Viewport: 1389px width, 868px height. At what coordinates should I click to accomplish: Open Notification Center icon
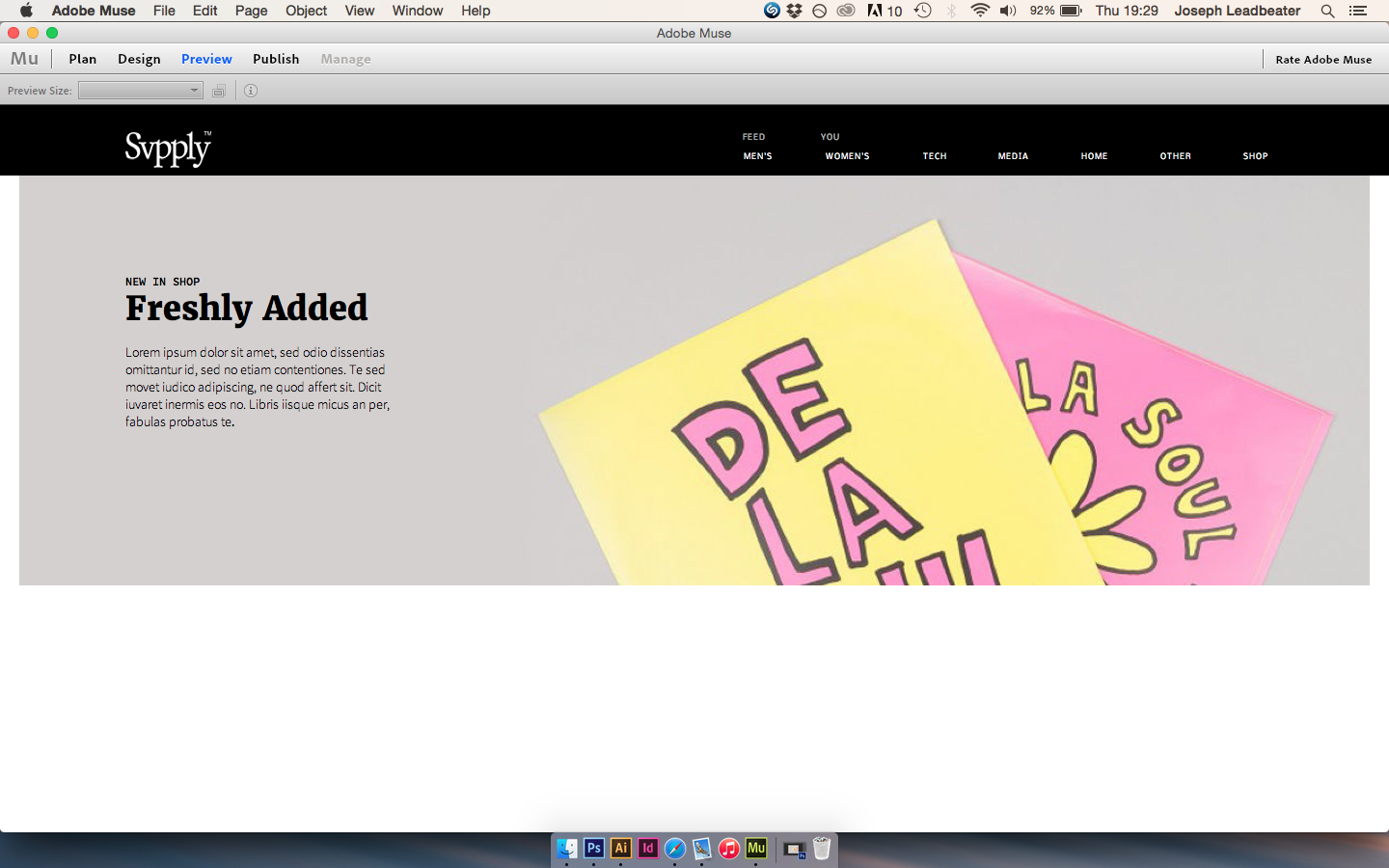coord(1358,11)
